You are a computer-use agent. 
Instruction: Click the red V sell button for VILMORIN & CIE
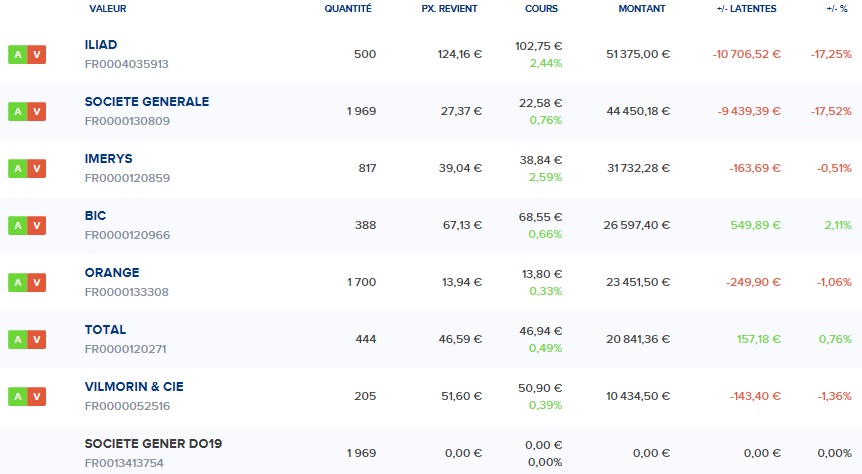pos(37,396)
